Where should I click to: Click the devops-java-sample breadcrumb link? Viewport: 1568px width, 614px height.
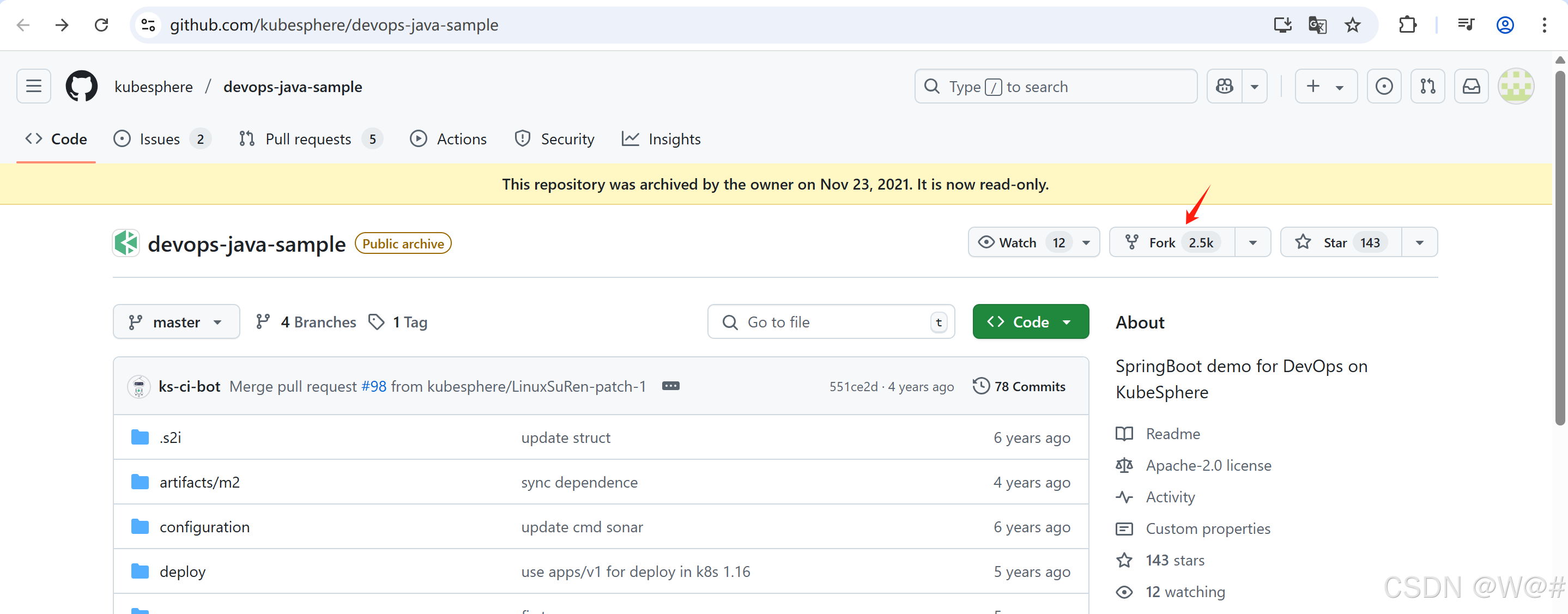coord(293,87)
